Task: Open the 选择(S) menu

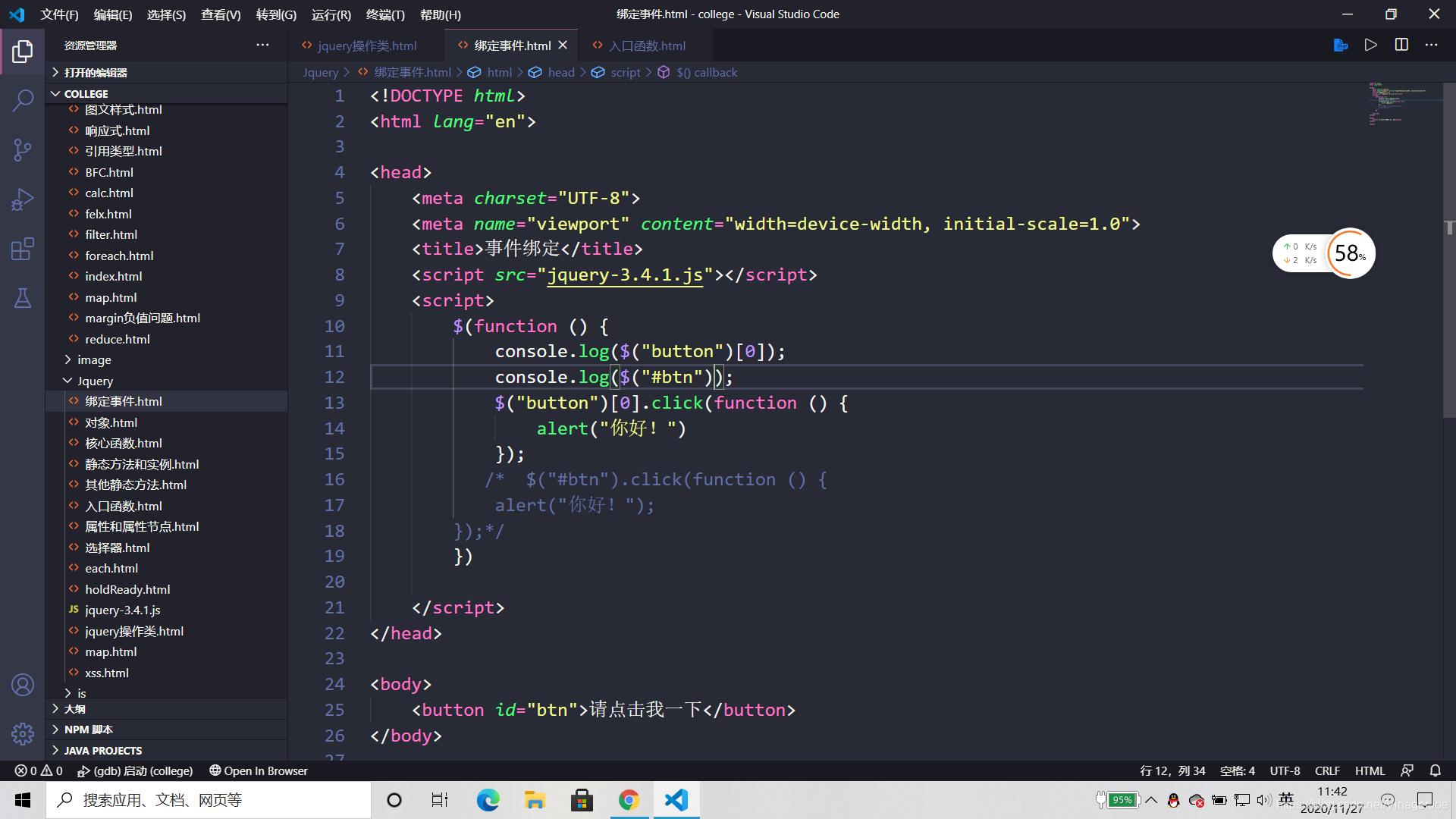Action: click(166, 14)
